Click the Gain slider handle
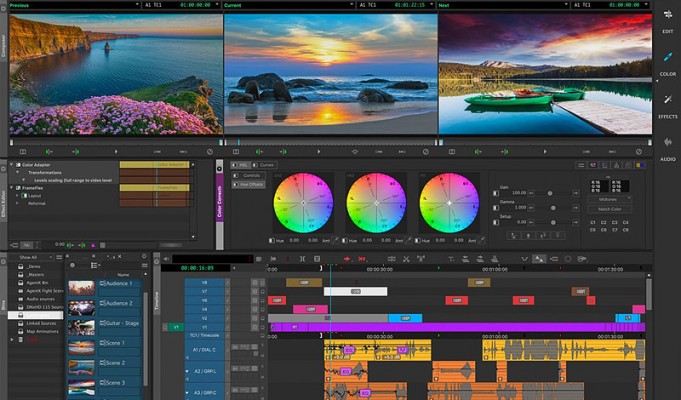This screenshot has height=400, width=681. pos(550,193)
